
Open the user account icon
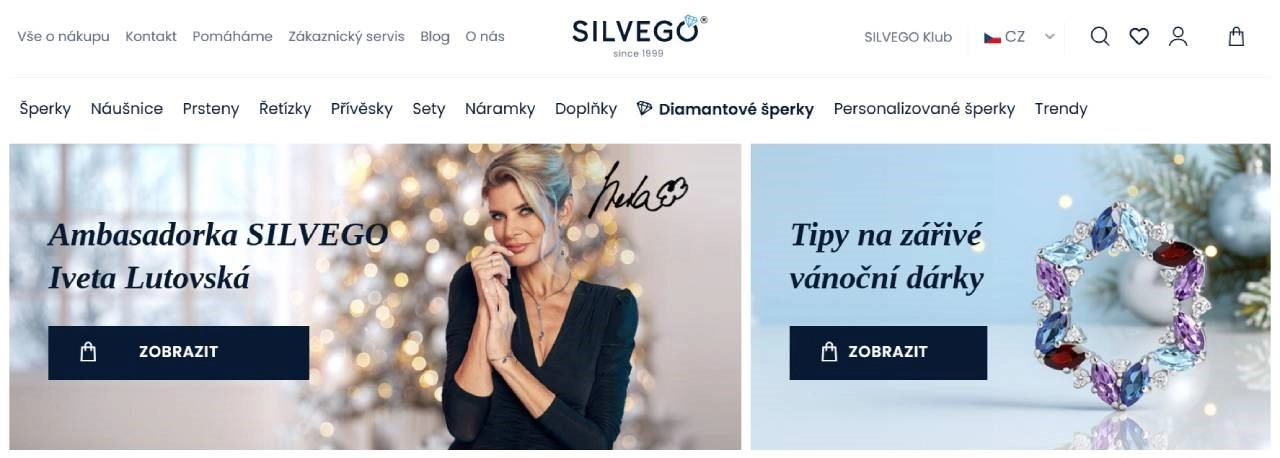pyautogui.click(x=1178, y=37)
